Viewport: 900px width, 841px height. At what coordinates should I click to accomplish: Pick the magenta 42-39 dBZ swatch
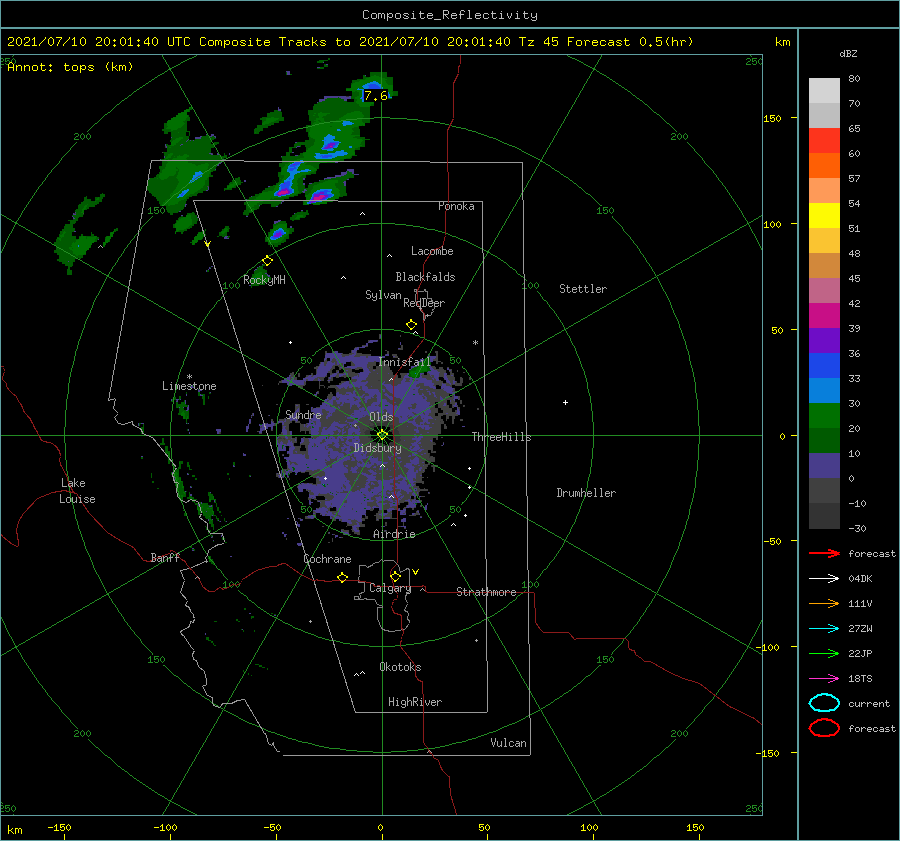point(824,315)
